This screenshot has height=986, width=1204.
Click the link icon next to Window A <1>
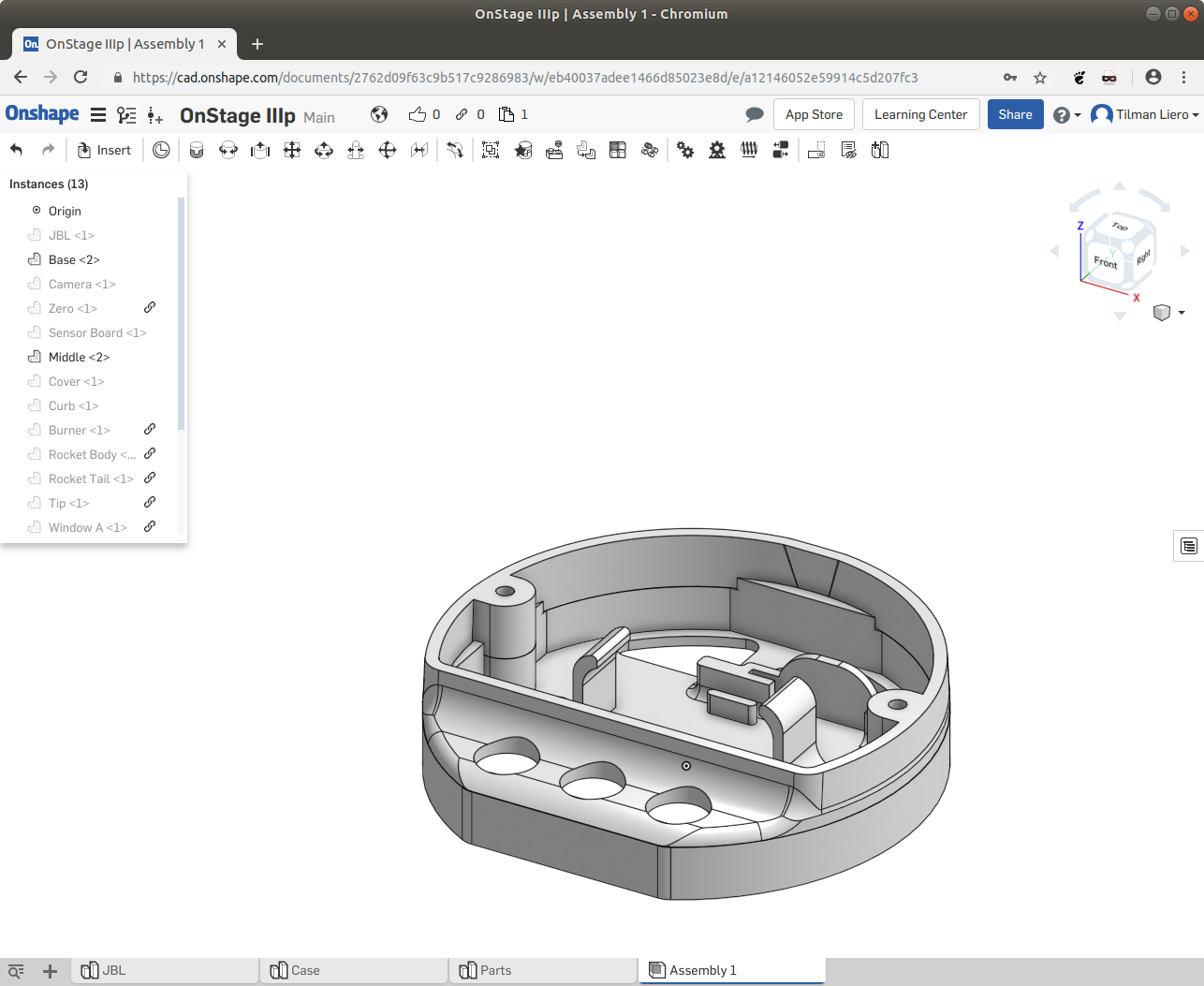(x=150, y=526)
